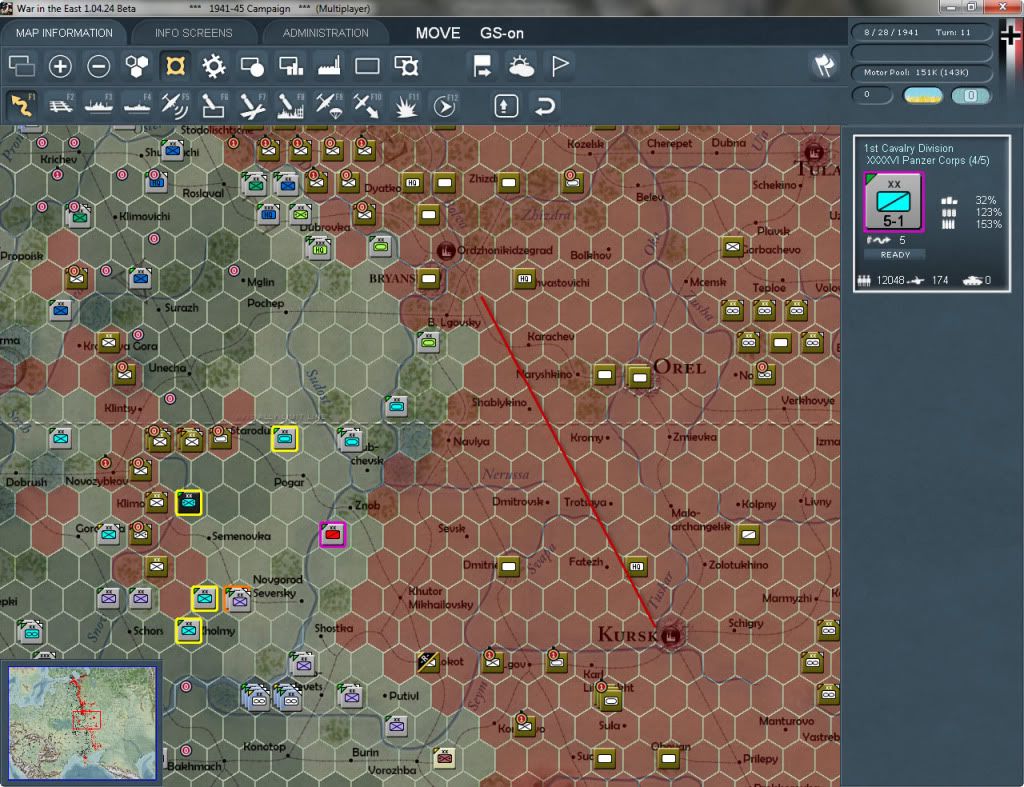1024x787 pixels.
Task: Click the XXXXVI Panzer Corps (4/5) link
Action: pyautogui.click(x=927, y=160)
